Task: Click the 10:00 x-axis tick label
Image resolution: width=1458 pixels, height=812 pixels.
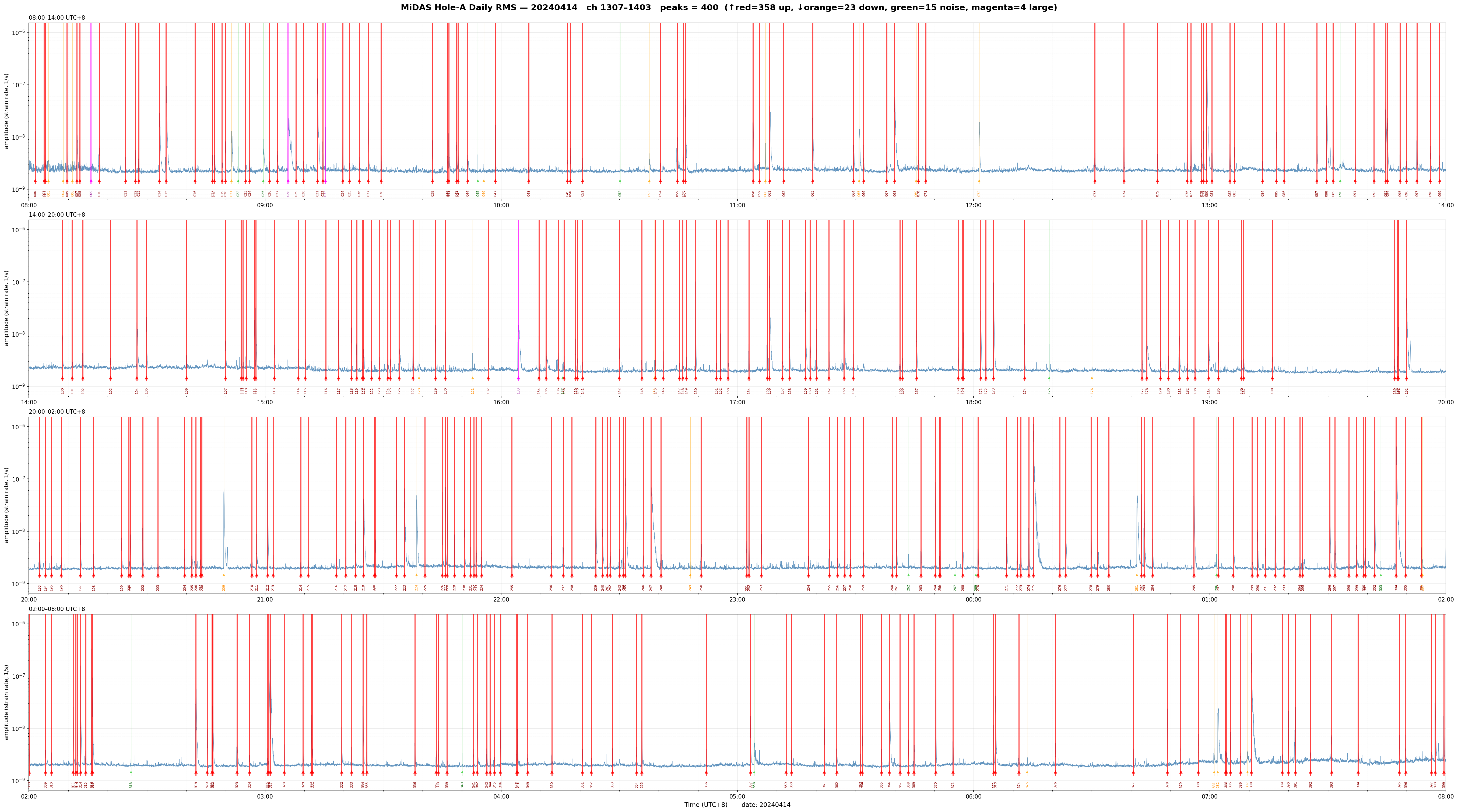Action: tap(501, 205)
